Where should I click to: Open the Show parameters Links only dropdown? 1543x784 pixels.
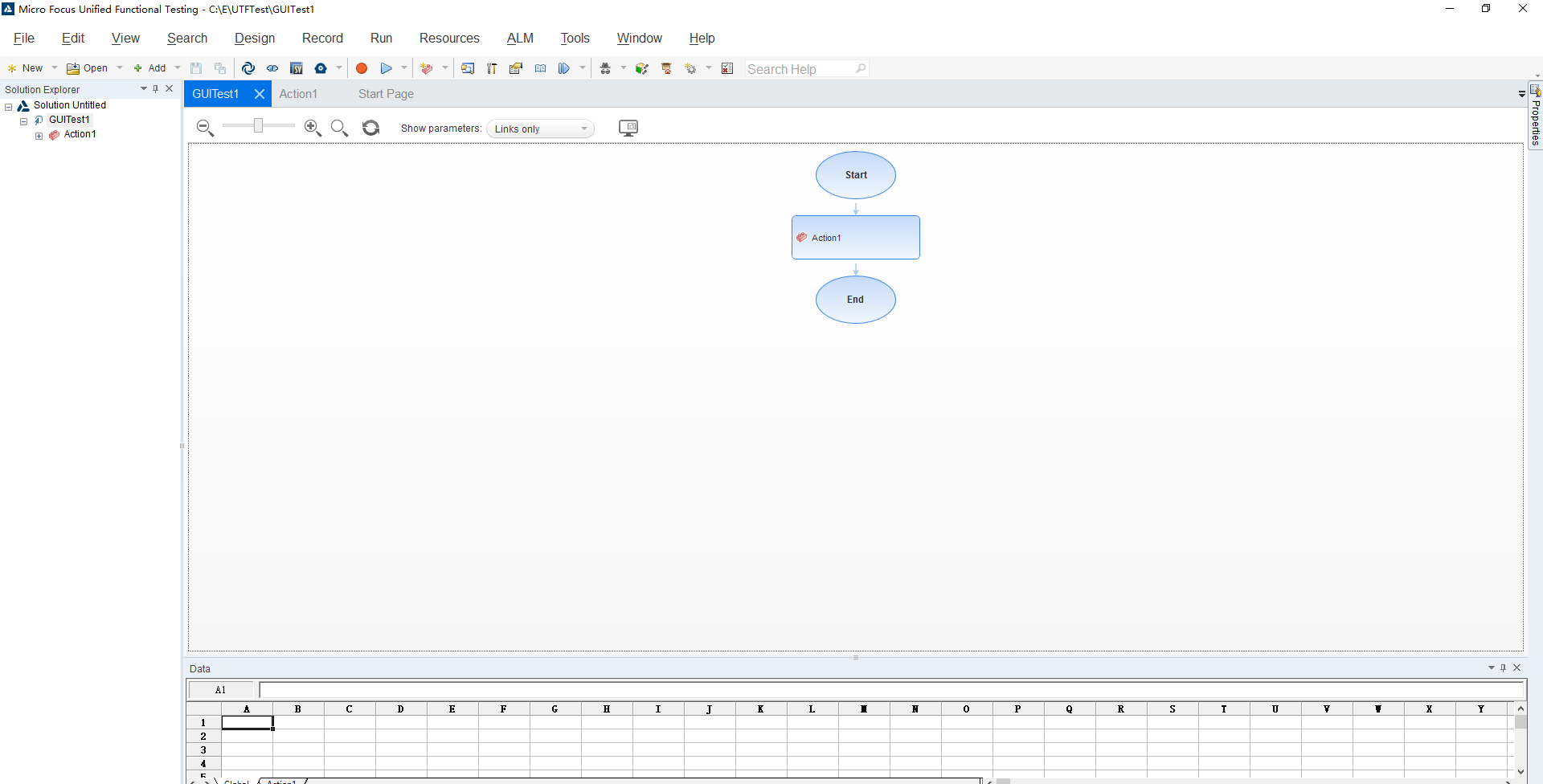[540, 129]
